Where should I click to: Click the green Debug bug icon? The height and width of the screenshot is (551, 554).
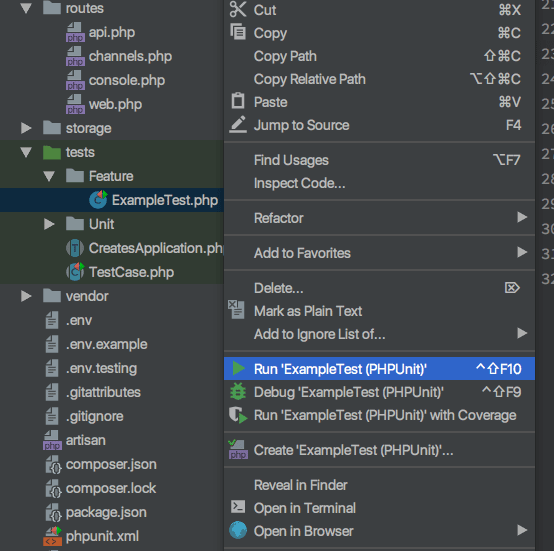click(x=238, y=391)
